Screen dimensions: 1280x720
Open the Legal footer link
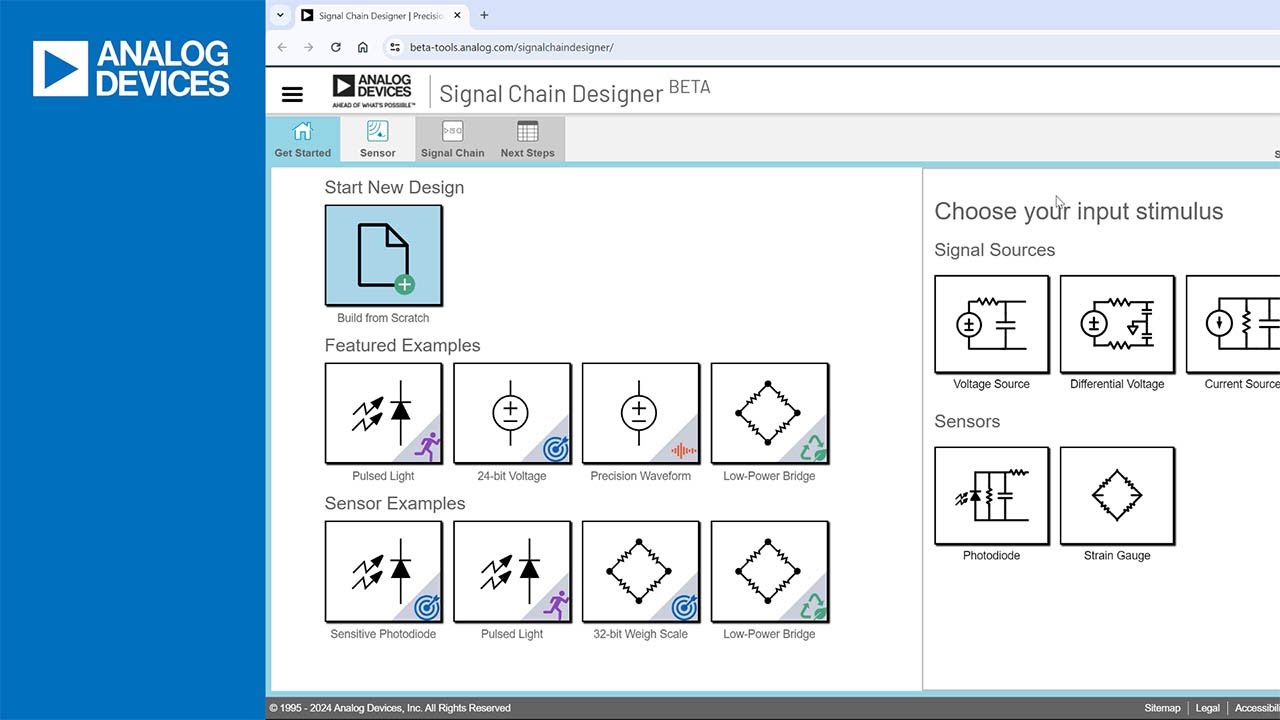coord(1208,708)
